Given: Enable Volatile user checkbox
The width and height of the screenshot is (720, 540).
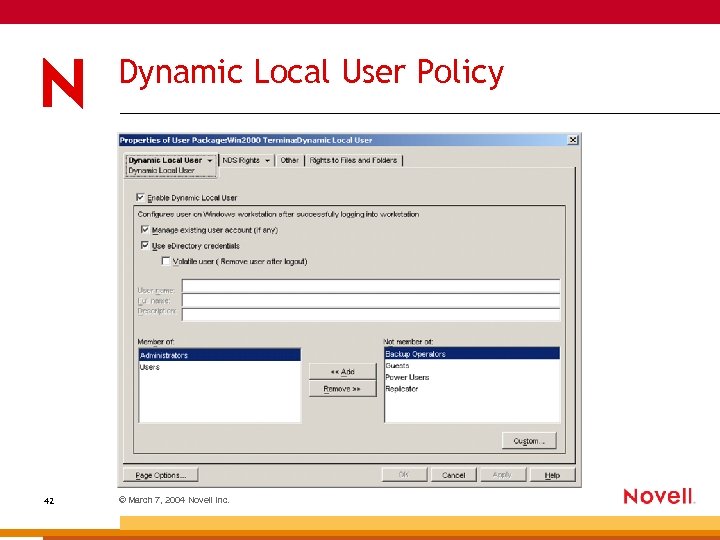Looking at the screenshot, I should [166, 261].
